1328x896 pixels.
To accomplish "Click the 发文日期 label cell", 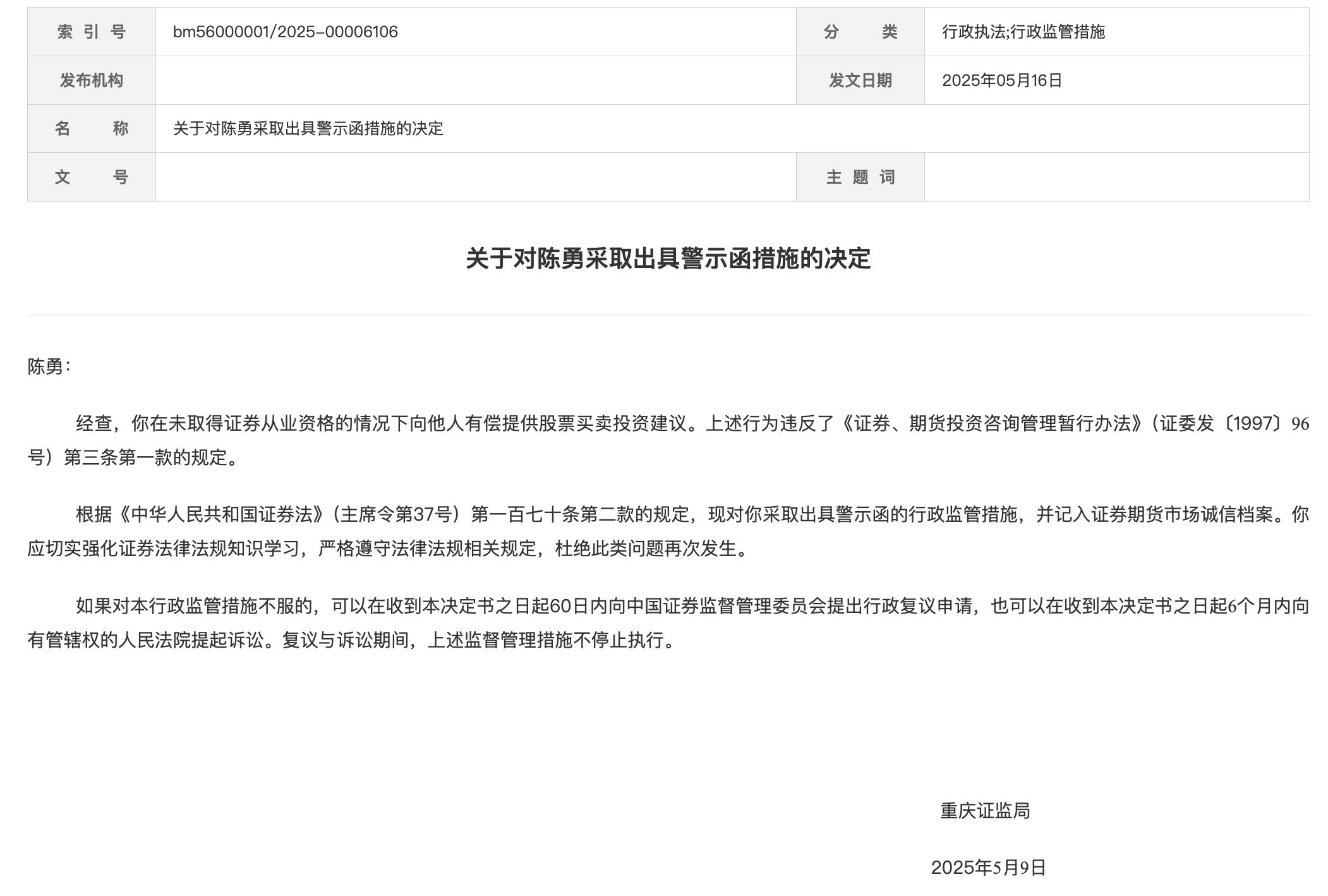I will (860, 80).
